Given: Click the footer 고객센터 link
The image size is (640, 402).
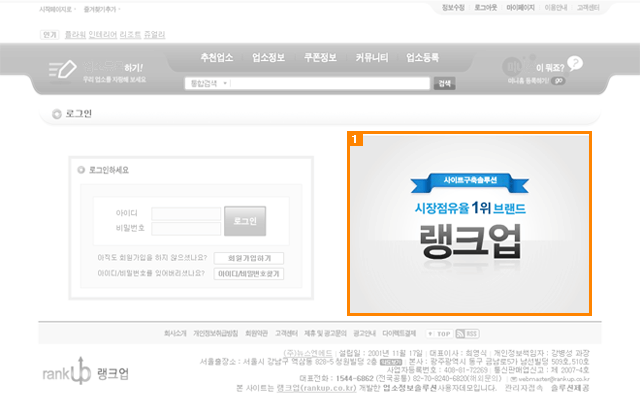Looking at the screenshot, I should click(286, 333).
